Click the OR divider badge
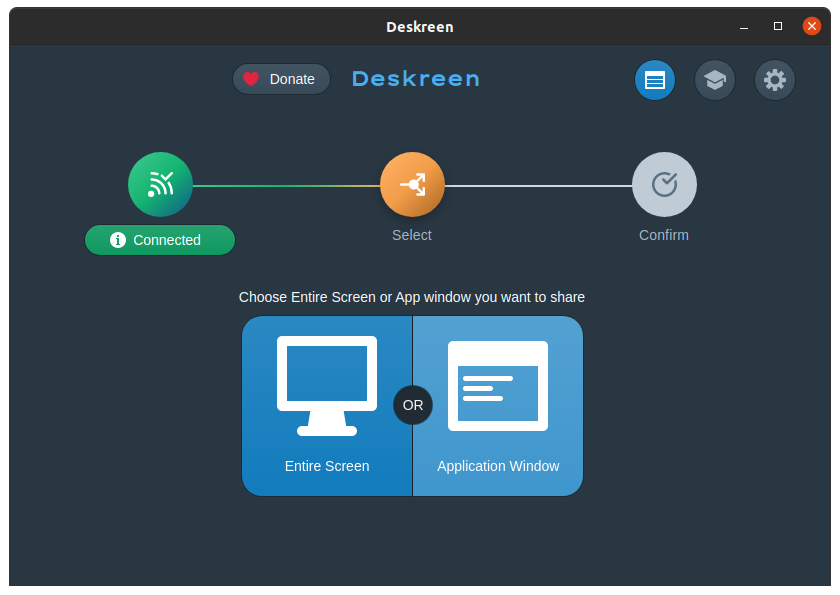This screenshot has width=840, height=595. [413, 405]
